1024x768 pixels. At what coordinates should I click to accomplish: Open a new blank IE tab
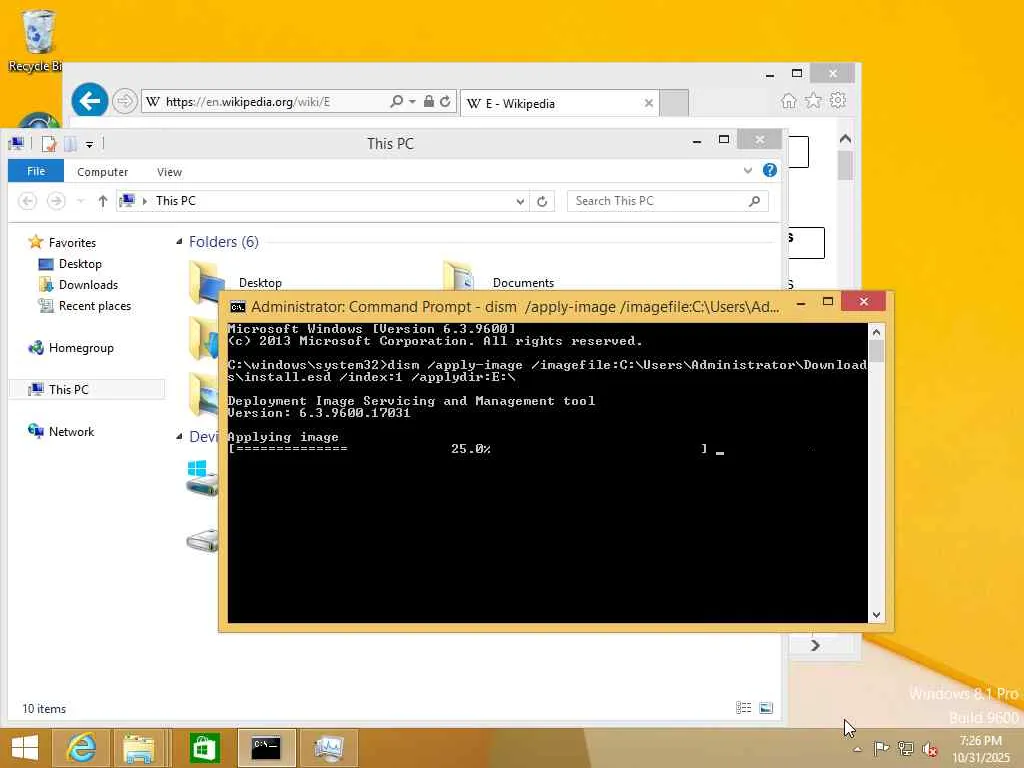(x=674, y=103)
